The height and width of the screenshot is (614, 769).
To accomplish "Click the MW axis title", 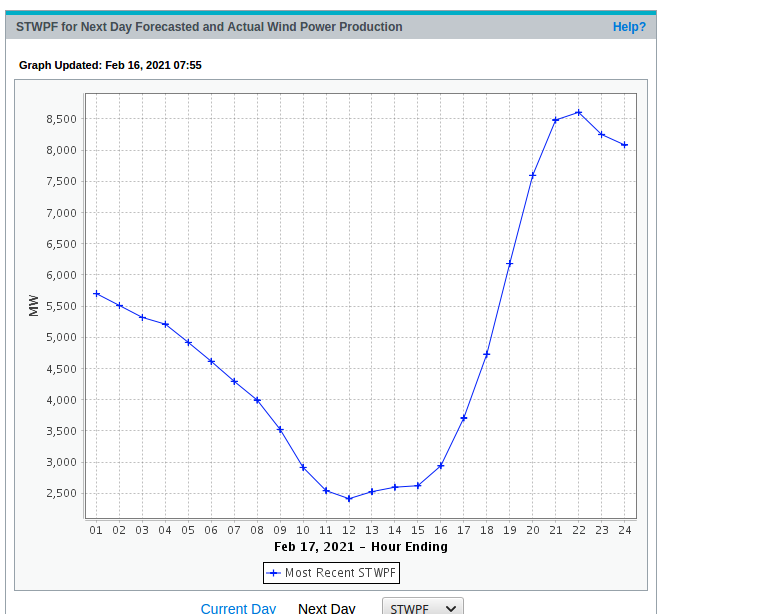I will point(33,306).
